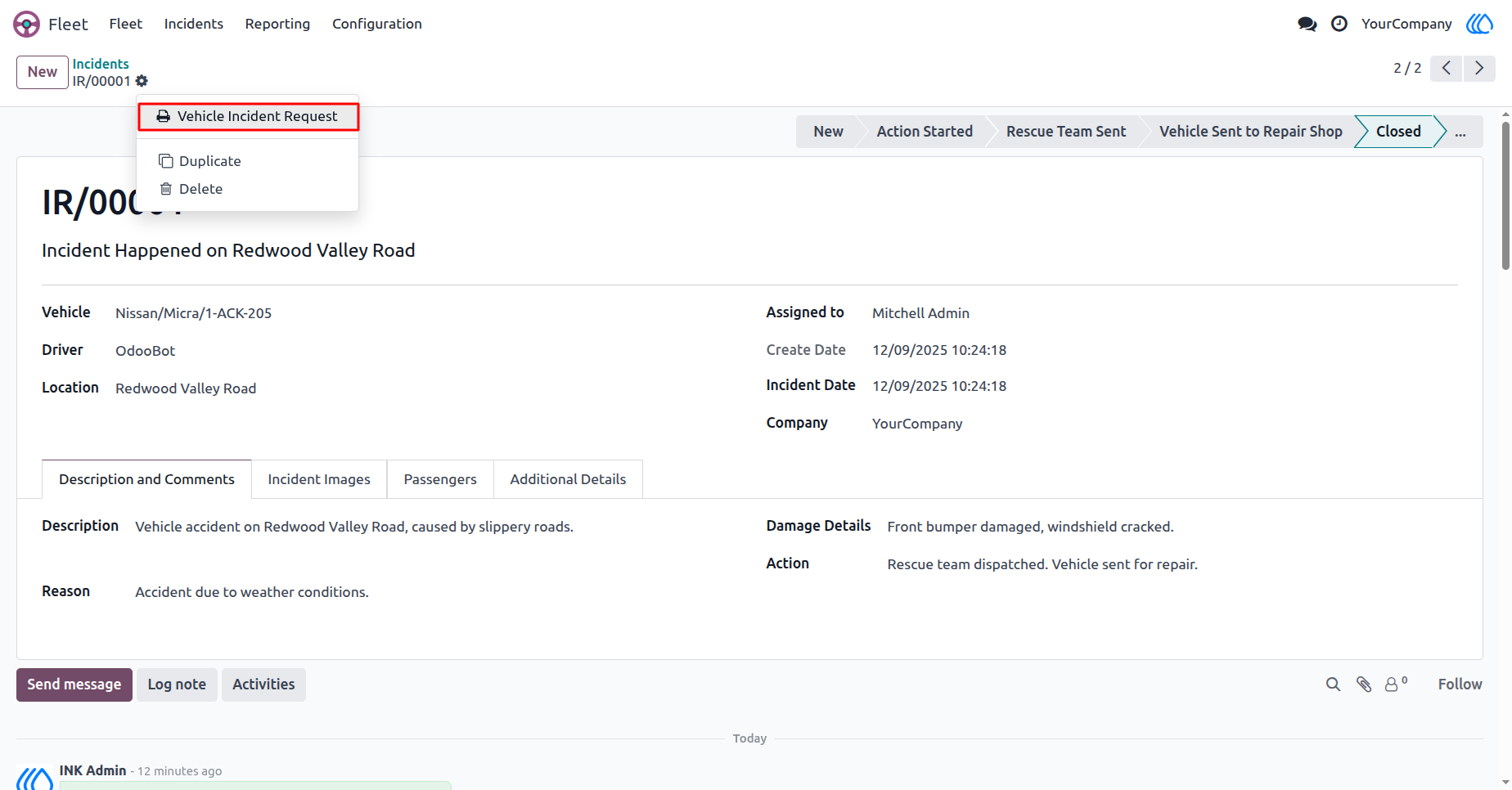Click the user avatar icon in the top bar
Screen dimensions: 1512x790
point(1479,24)
